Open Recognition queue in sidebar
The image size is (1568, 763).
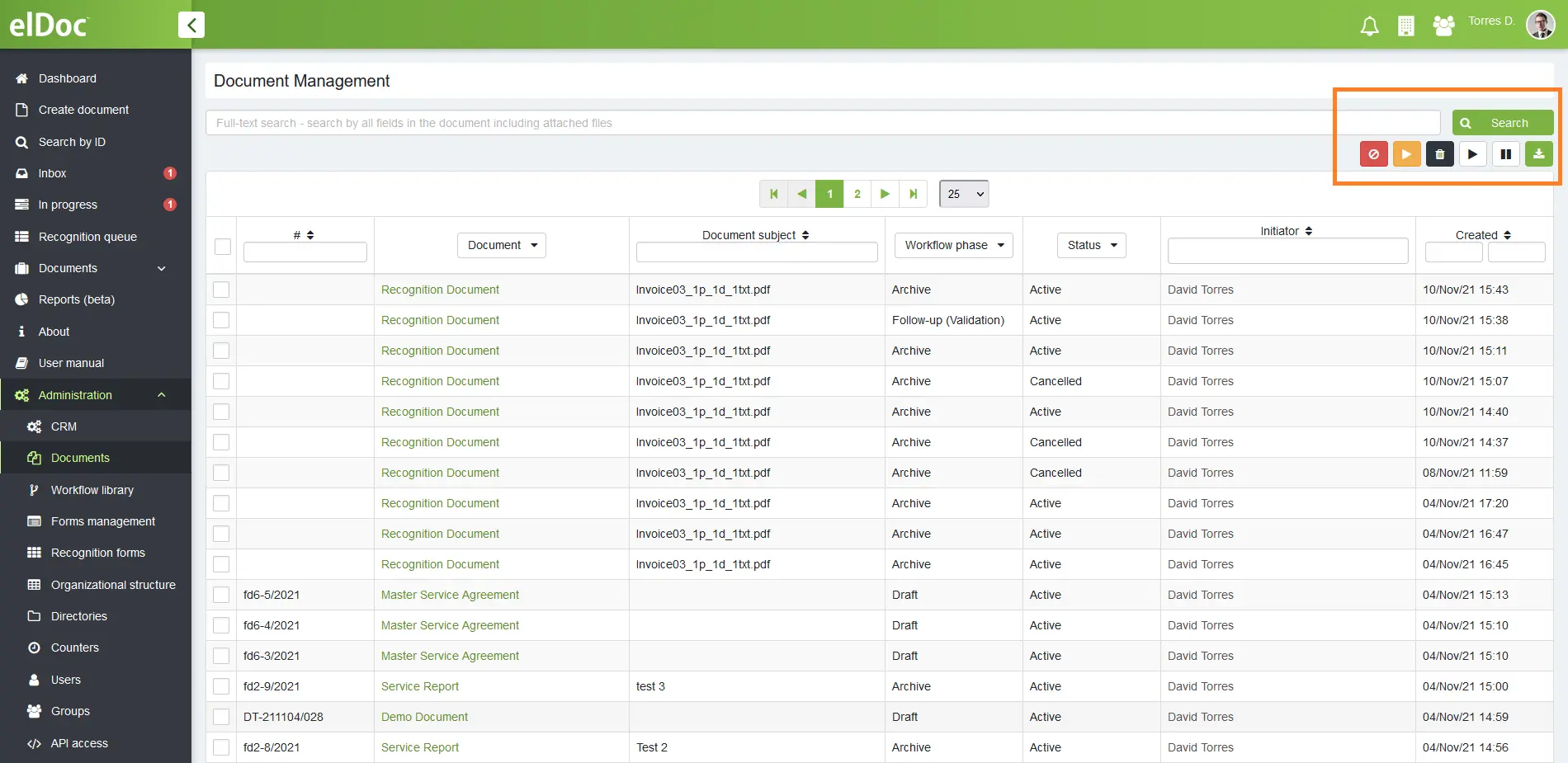point(87,237)
